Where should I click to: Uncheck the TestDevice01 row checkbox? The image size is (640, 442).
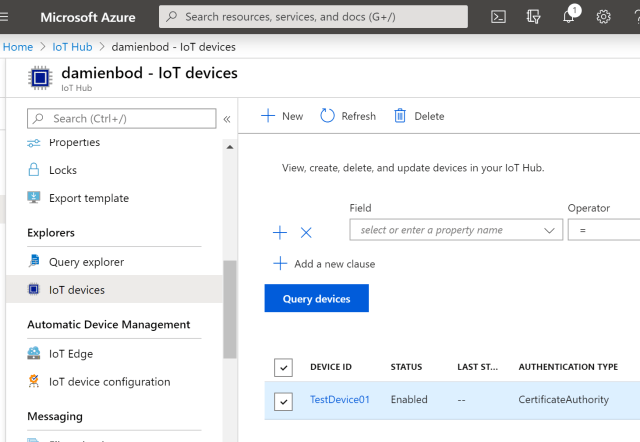tap(284, 401)
